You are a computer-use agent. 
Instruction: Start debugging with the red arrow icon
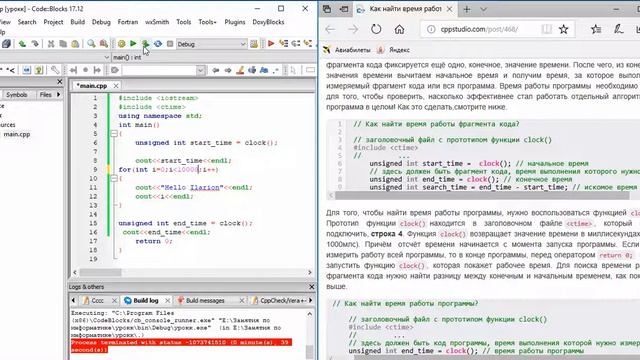[x=271, y=44]
